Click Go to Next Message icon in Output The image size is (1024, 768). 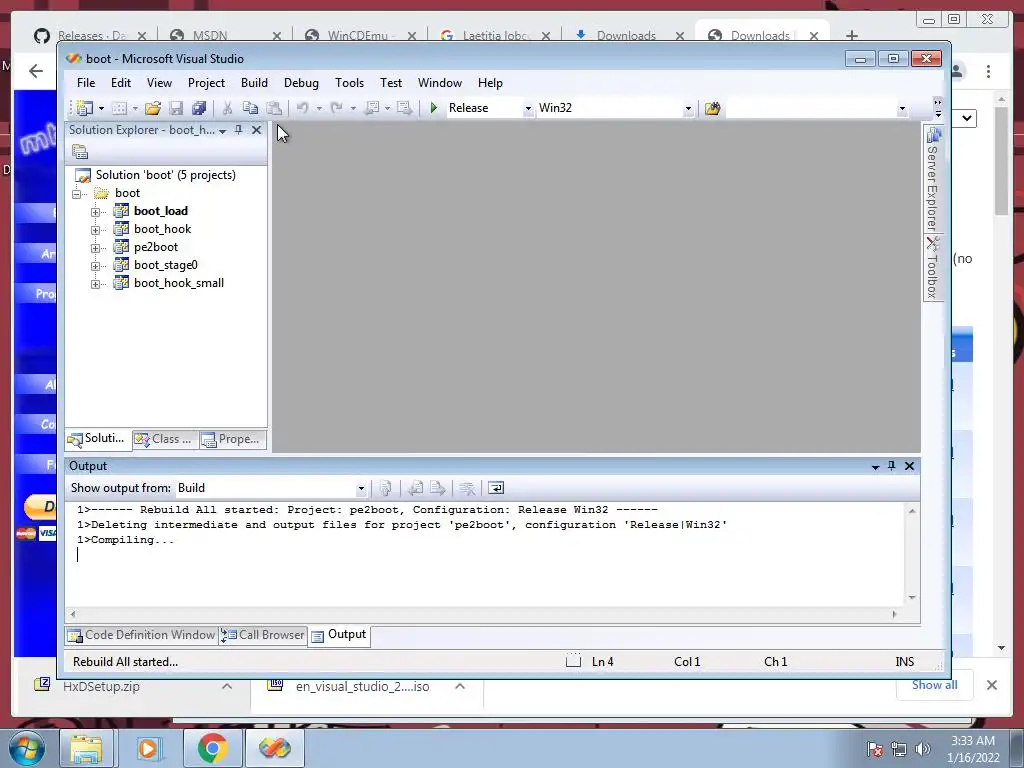[438, 488]
